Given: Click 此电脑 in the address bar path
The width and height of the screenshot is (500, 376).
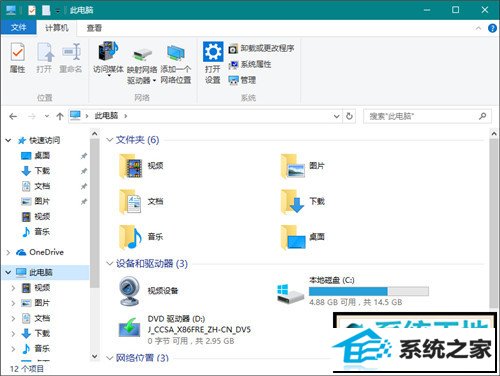Looking at the screenshot, I should point(106,116).
